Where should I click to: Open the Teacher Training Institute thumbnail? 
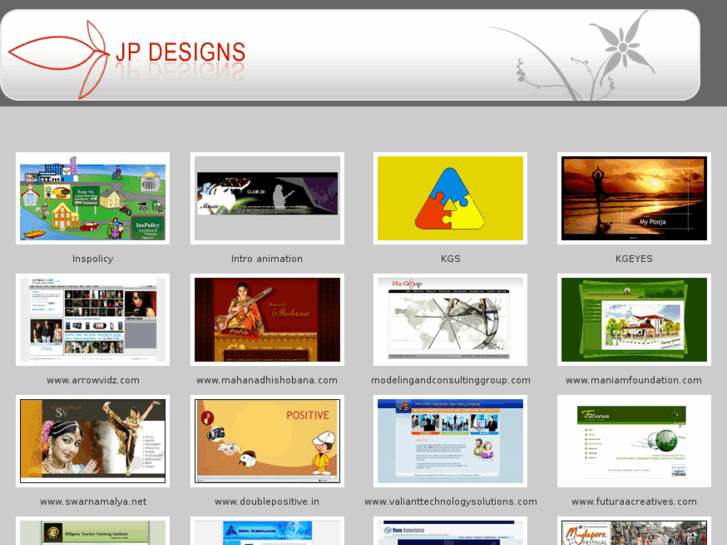(93, 531)
